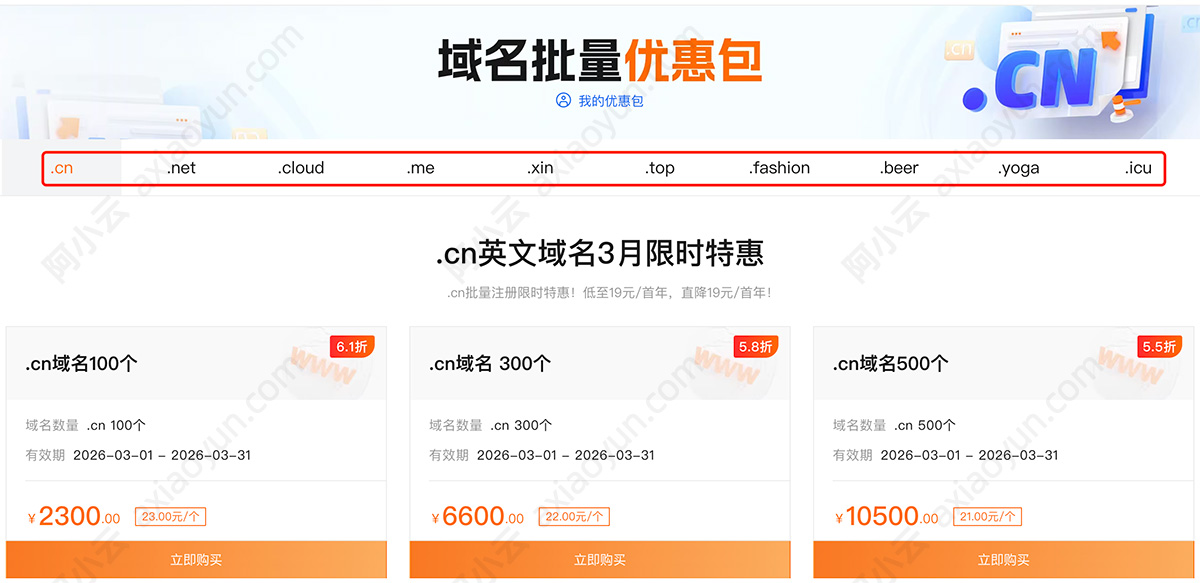Click the .cn批量注册限时特惠 subtitle text
The image size is (1200, 583).
point(609,293)
